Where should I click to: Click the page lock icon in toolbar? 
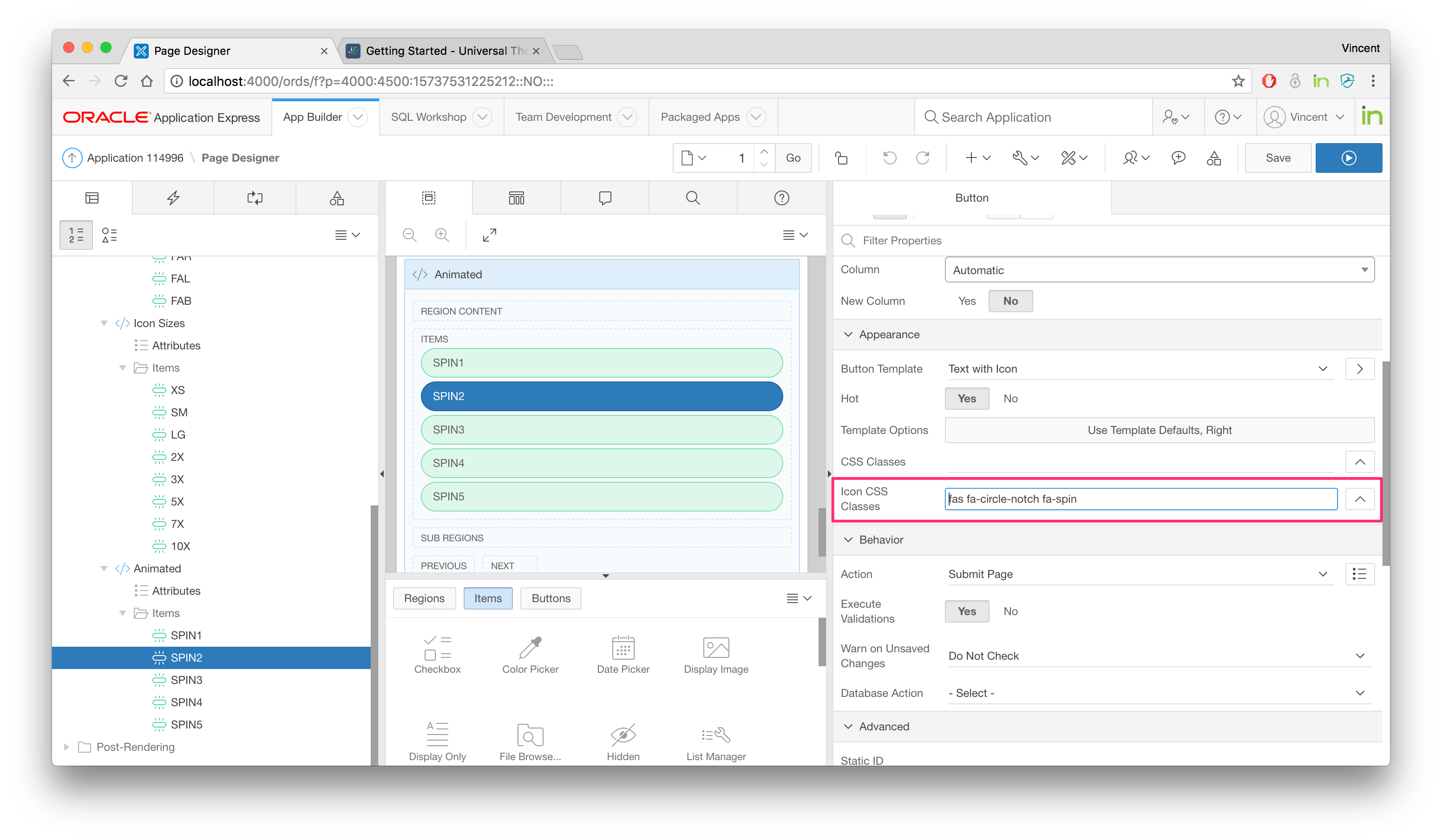pyautogui.click(x=841, y=158)
